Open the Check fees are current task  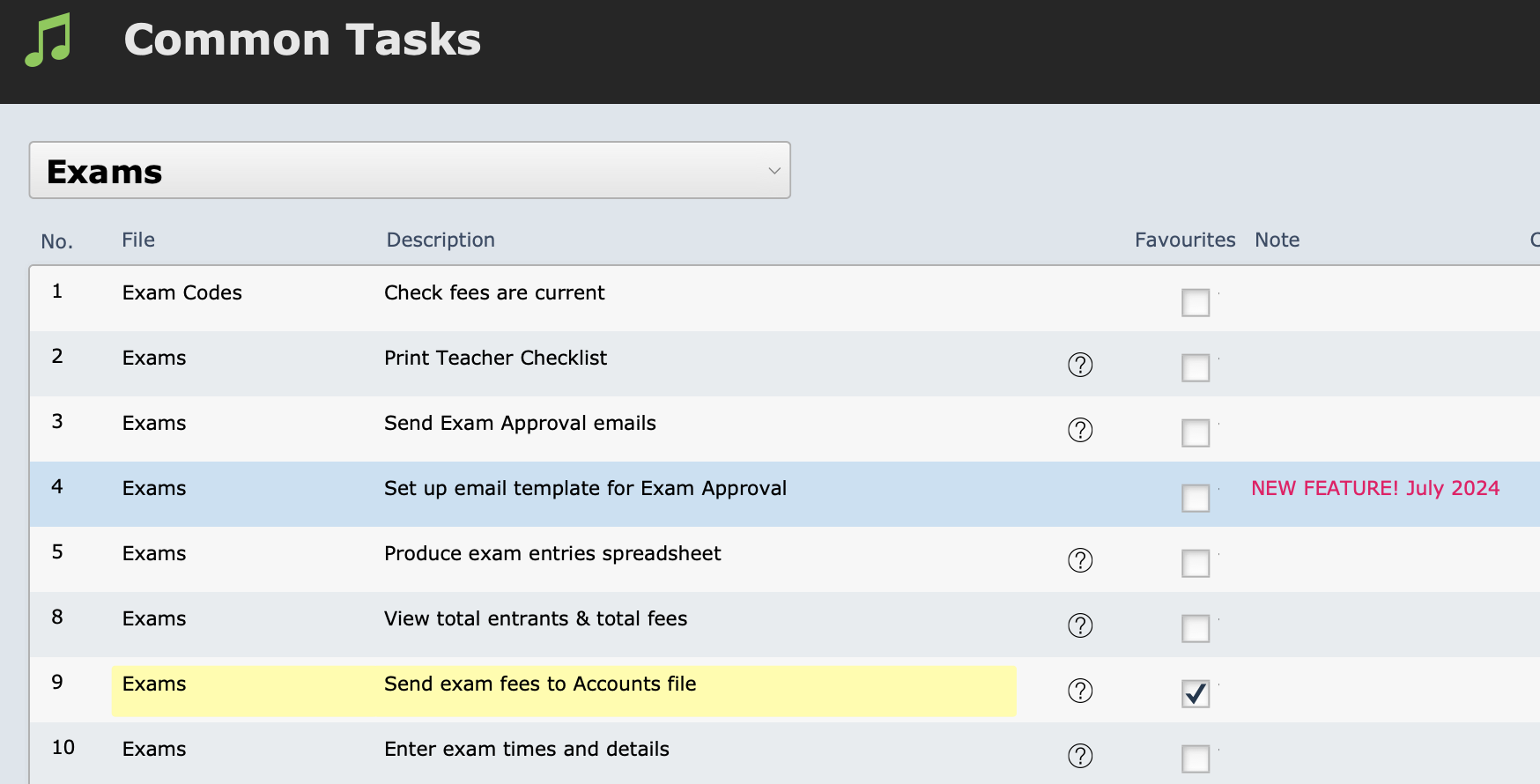pos(494,292)
